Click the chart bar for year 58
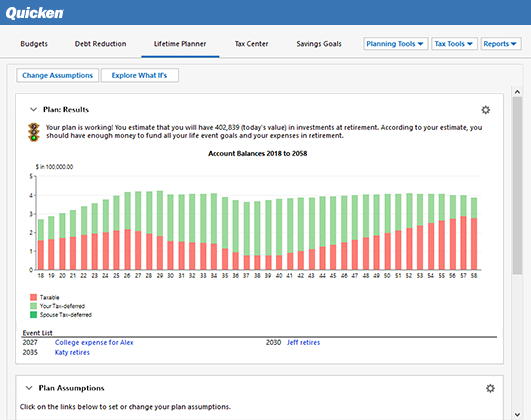 point(474,234)
